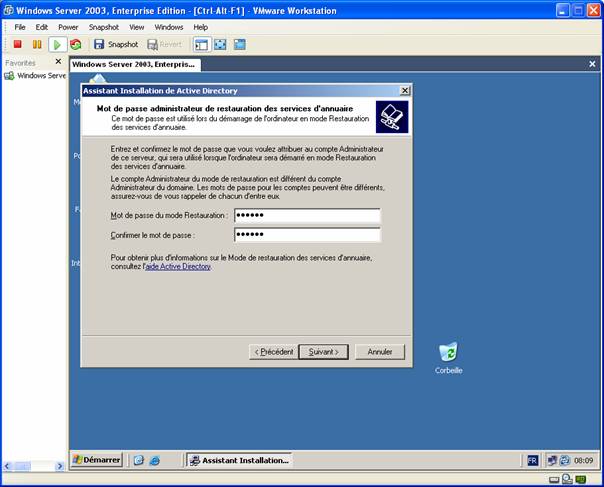Image resolution: width=604 pixels, height=487 pixels.
Task: Click the Suivant button
Action: click(324, 352)
